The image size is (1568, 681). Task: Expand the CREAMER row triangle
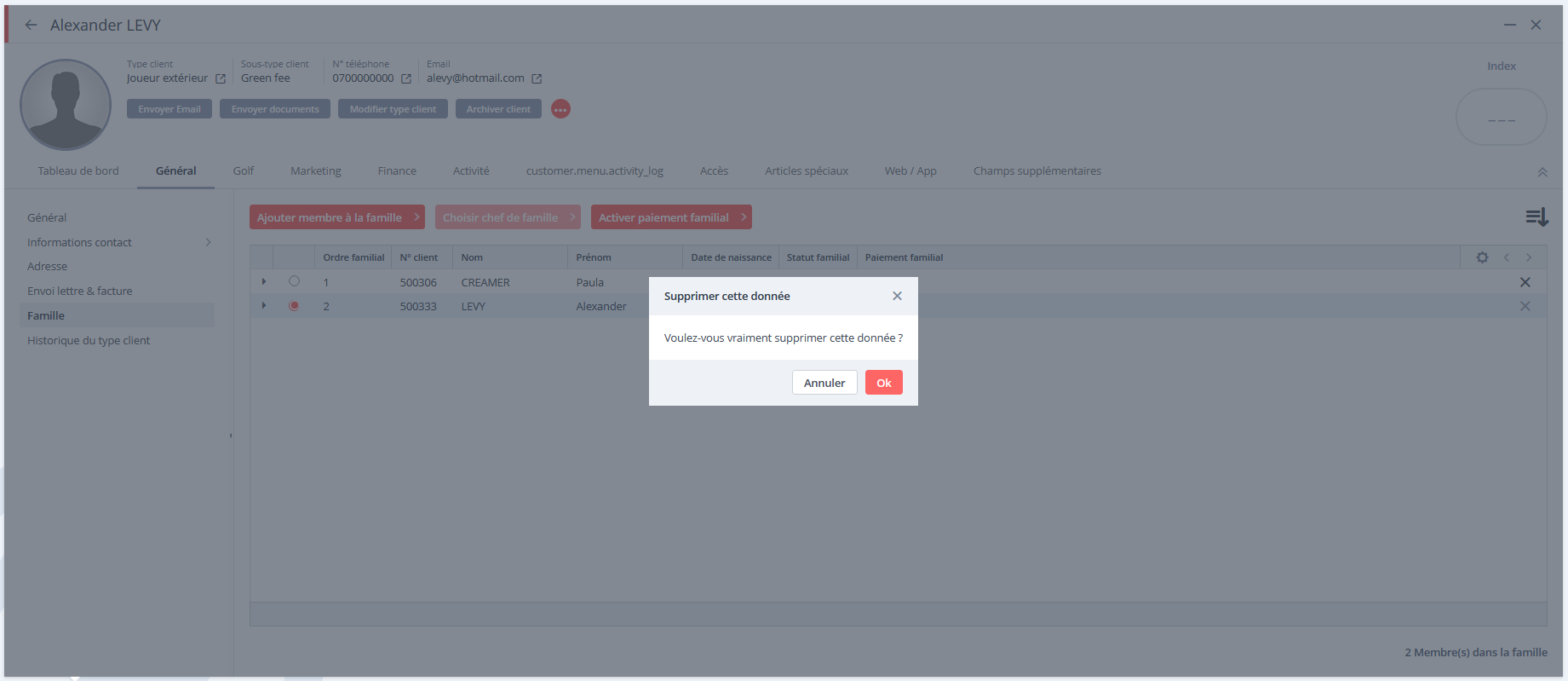click(x=264, y=281)
